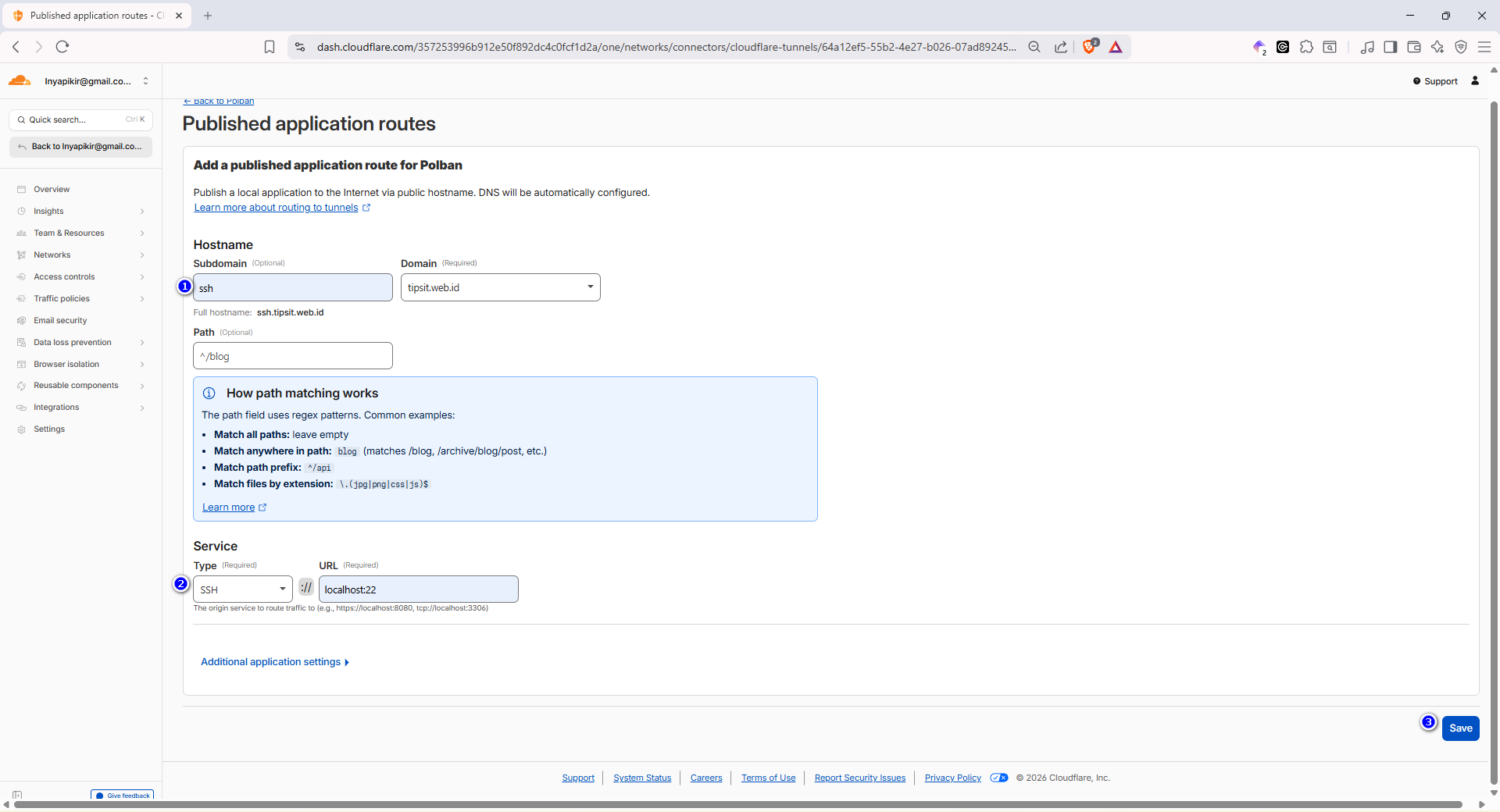Viewport: 1500px width, 812px height.
Task: Click the Path input field
Action: 293,356
